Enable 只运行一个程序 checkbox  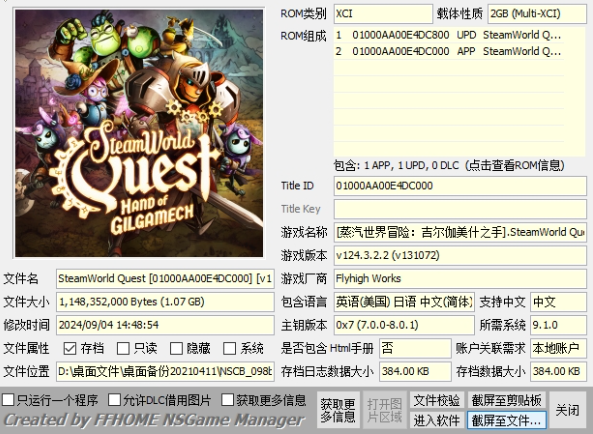click(x=8, y=400)
